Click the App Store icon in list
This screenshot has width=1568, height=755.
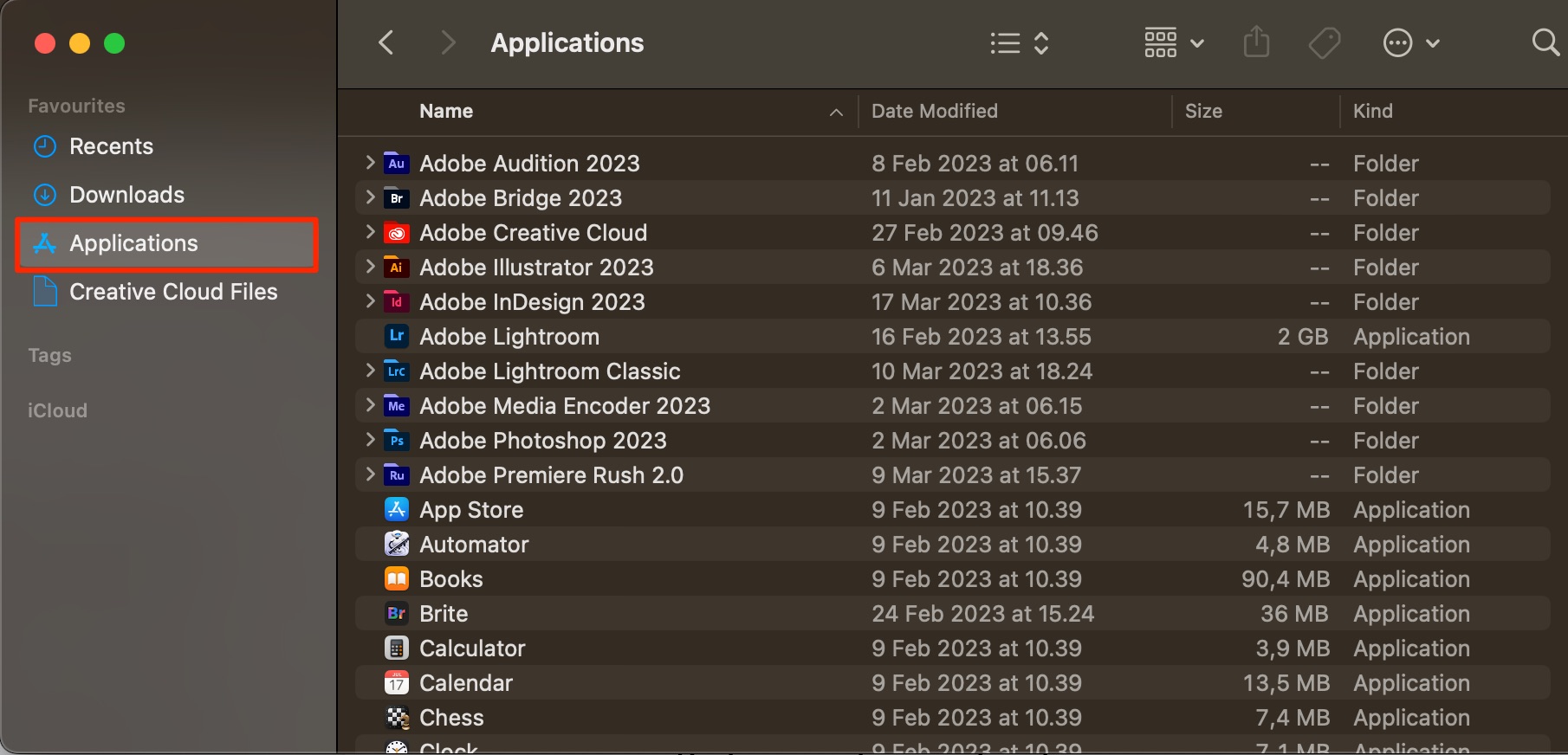click(396, 509)
